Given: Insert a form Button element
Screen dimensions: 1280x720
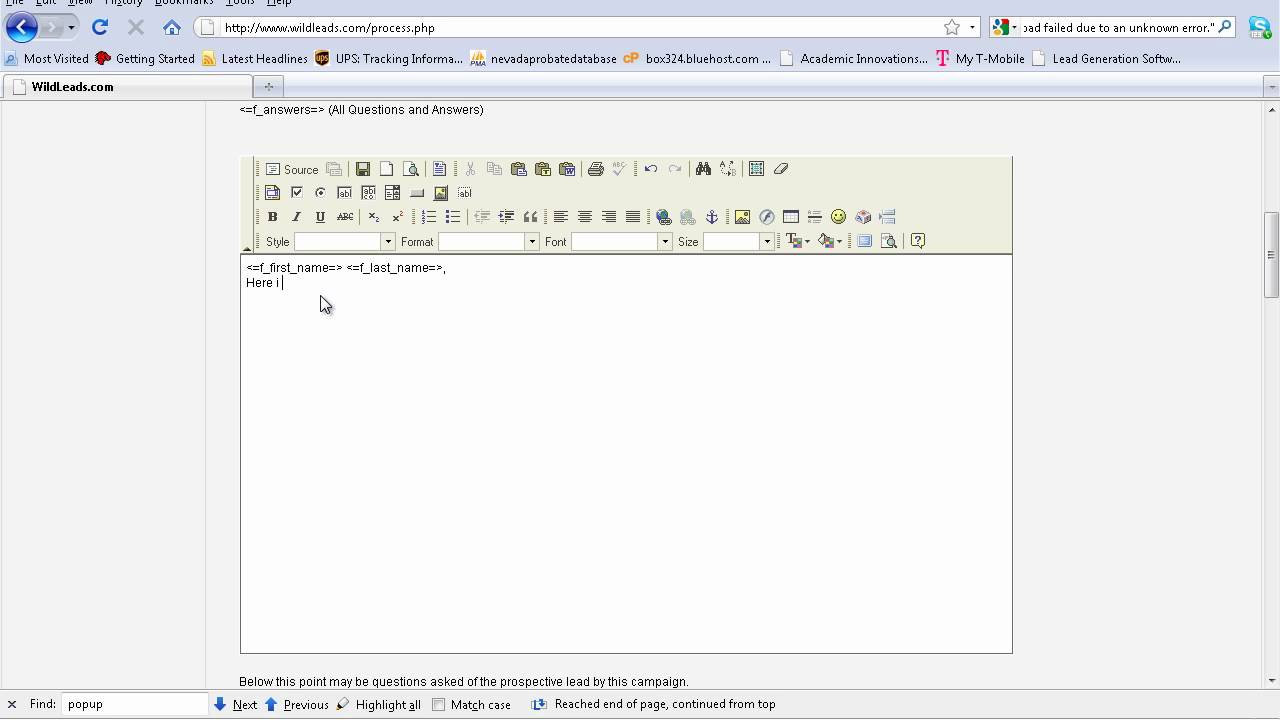Looking at the screenshot, I should click(x=417, y=193).
